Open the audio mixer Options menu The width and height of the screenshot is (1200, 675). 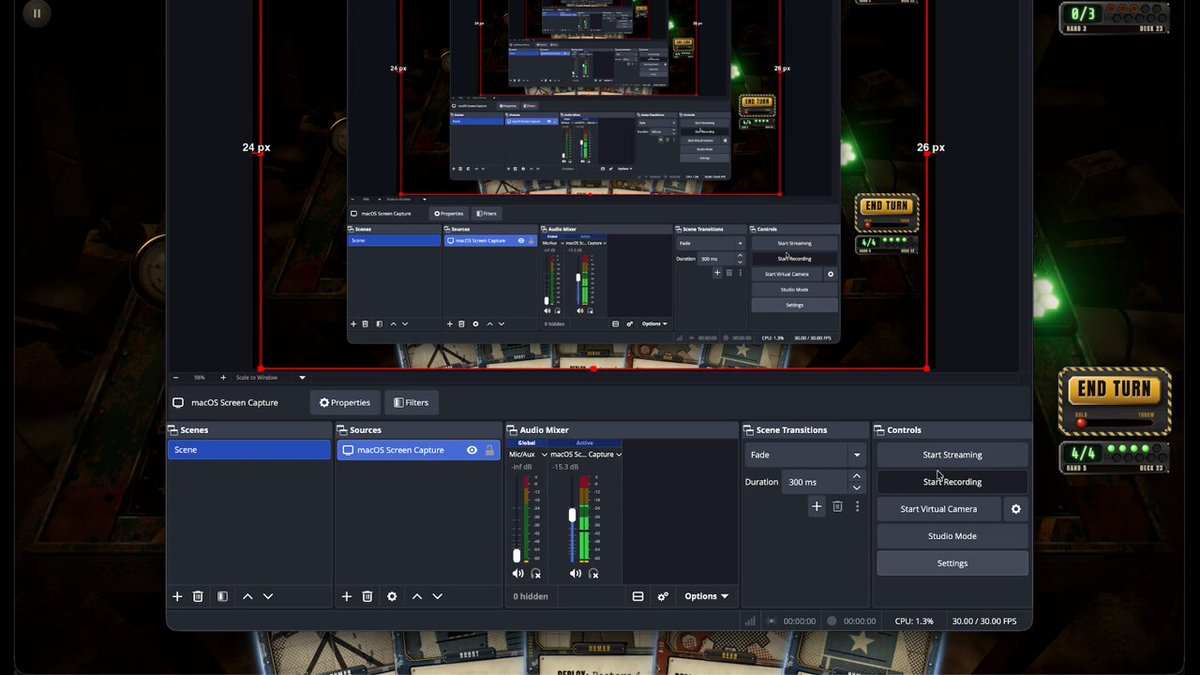tap(706, 596)
